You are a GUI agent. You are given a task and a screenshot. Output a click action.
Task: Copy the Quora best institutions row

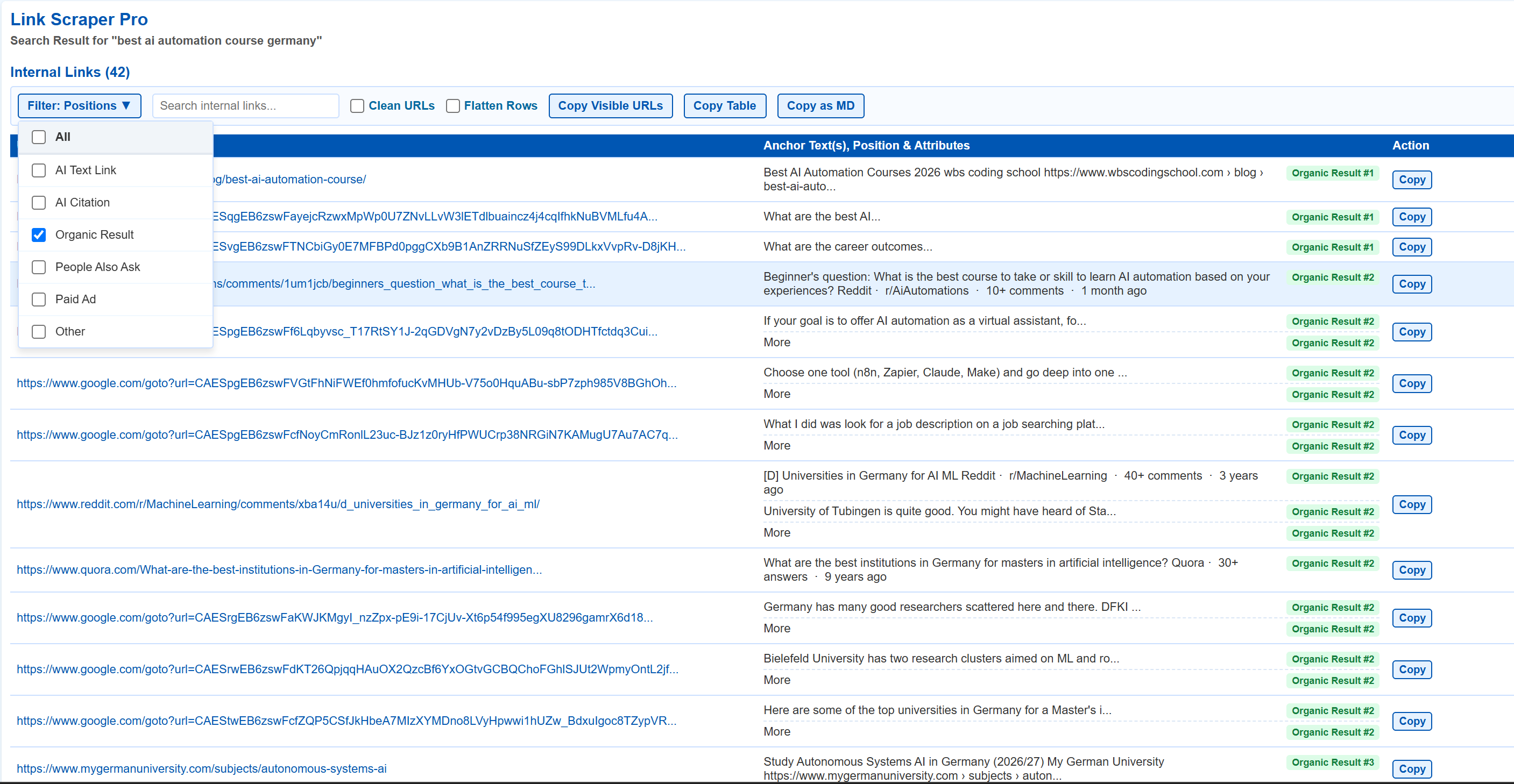click(x=1412, y=569)
